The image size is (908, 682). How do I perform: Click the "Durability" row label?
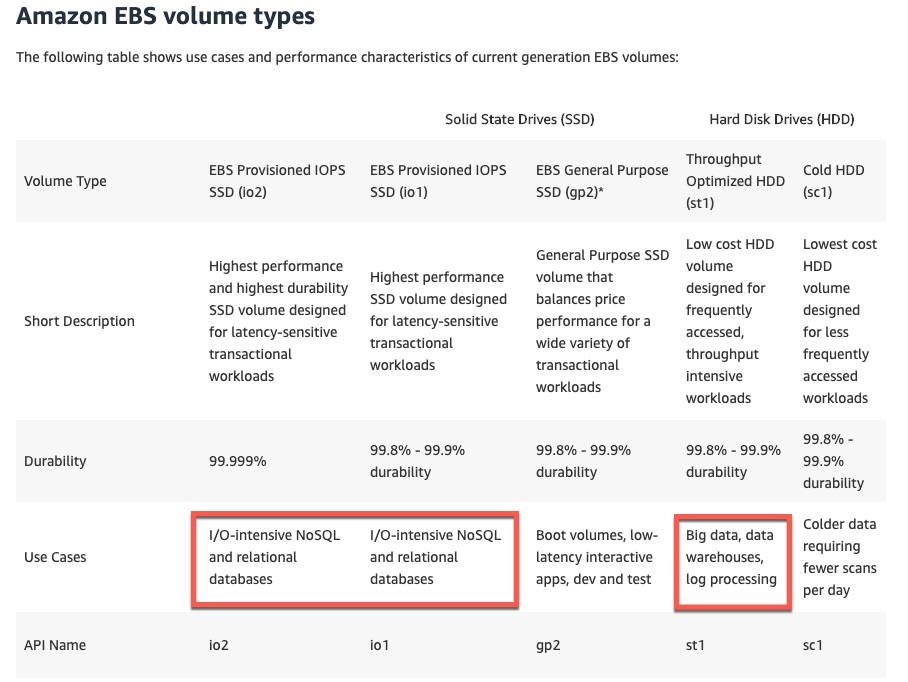55,461
